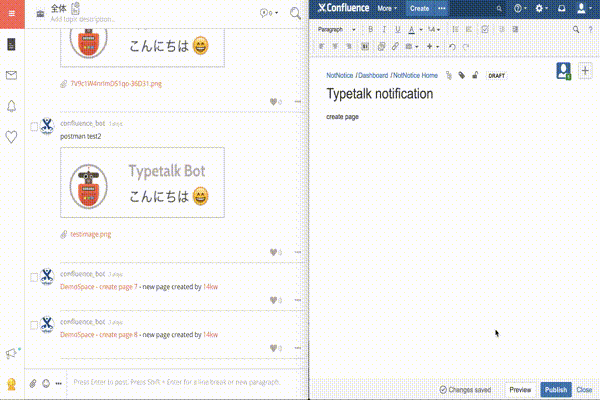Viewport: 600px width, 400px height.
Task: Click the search magnifier in Typetalk header
Action: (x=295, y=13)
